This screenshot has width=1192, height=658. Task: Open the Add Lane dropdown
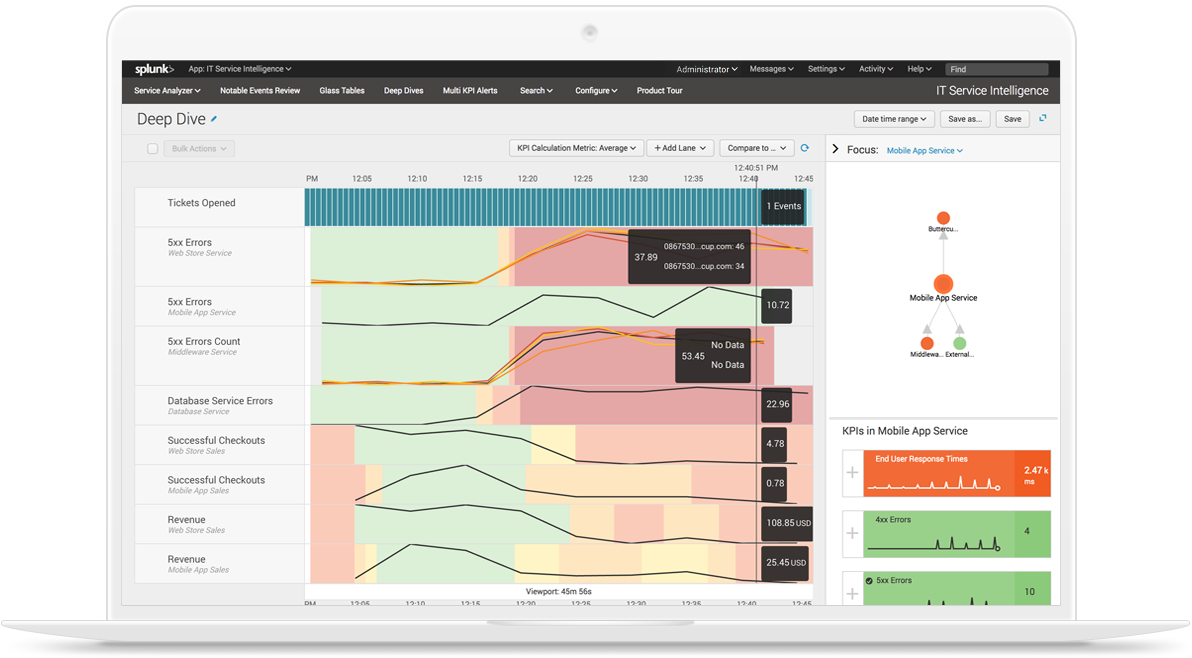[680, 147]
